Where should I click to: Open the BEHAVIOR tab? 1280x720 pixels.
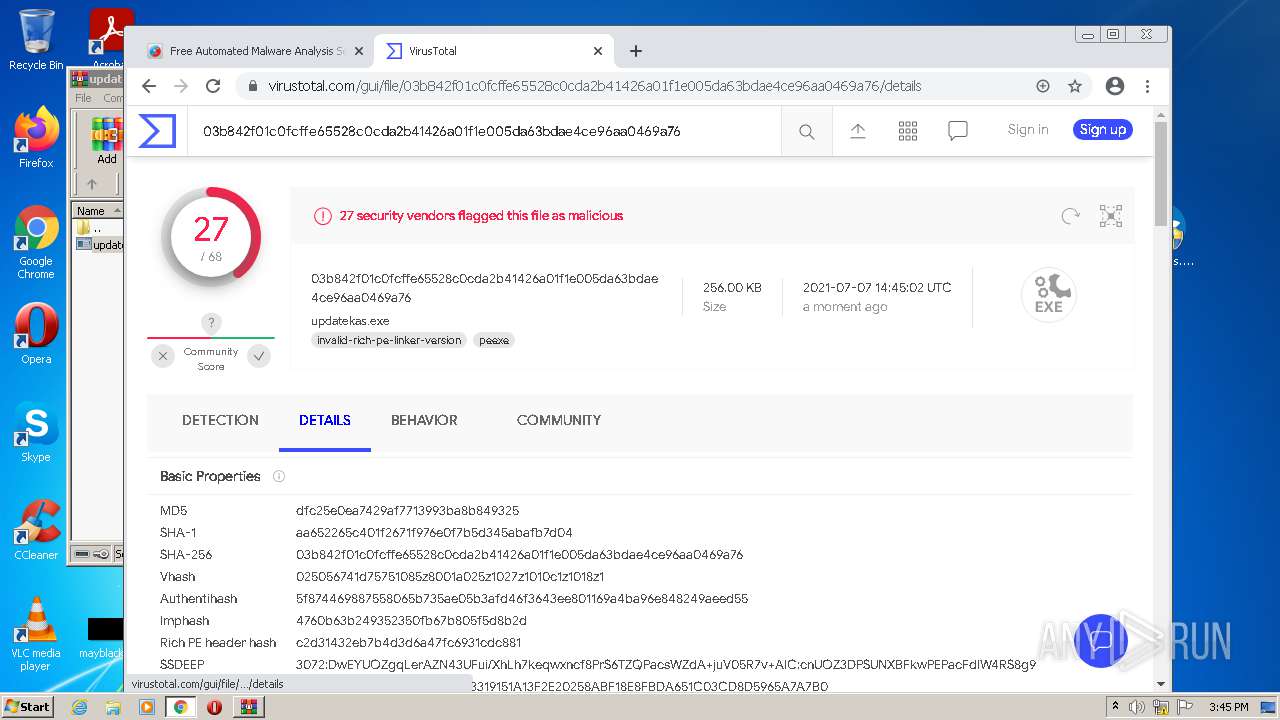[424, 420]
